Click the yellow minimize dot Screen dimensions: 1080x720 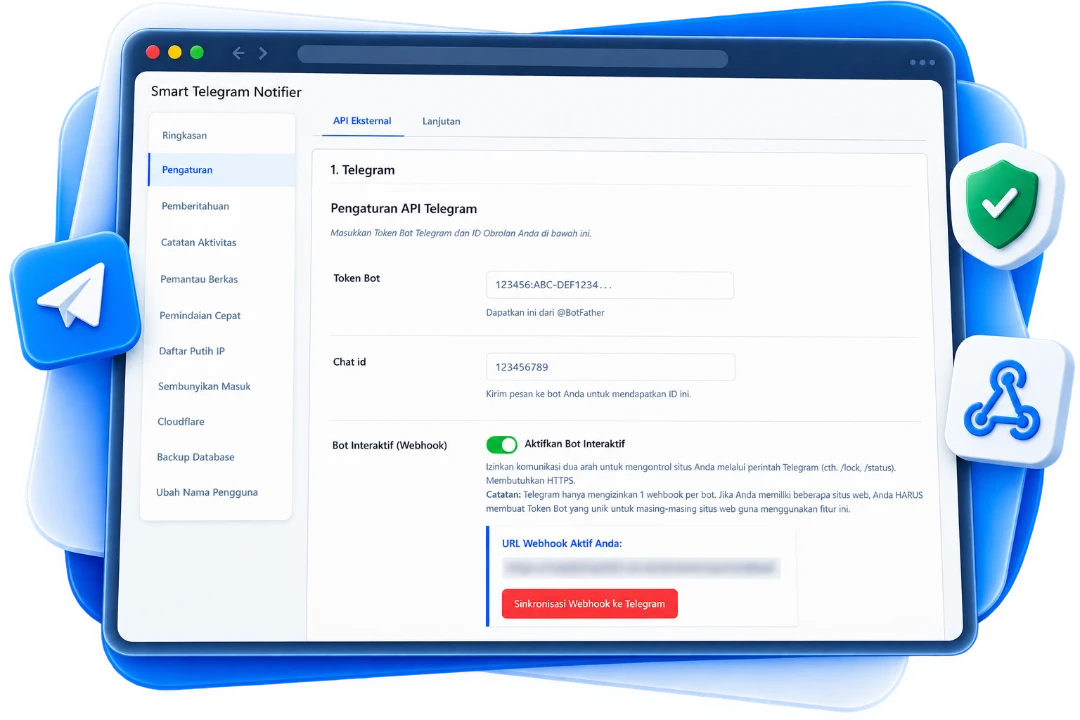(175, 52)
